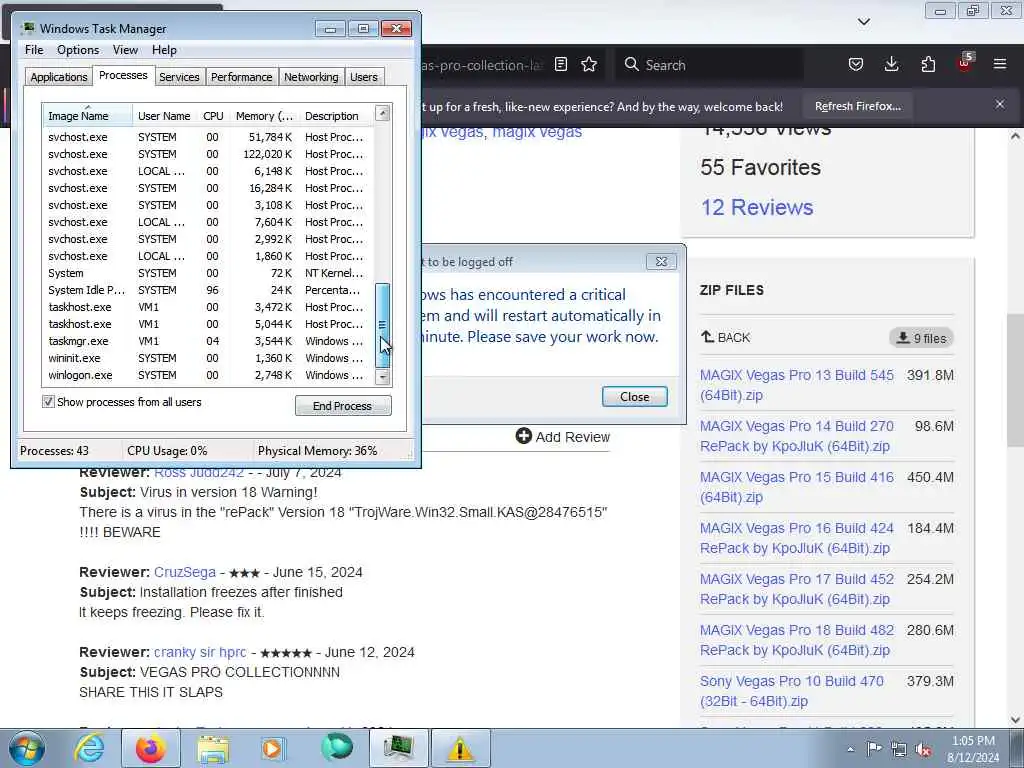Open the Windows Start menu
This screenshot has width=1024, height=768.
coord(26,748)
